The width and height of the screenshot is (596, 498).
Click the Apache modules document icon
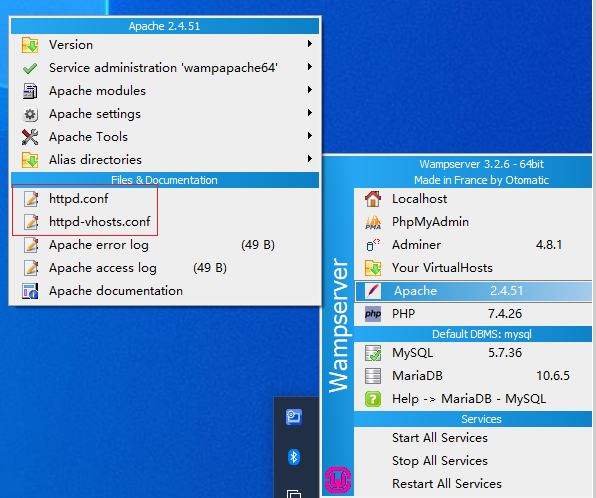click(30, 91)
